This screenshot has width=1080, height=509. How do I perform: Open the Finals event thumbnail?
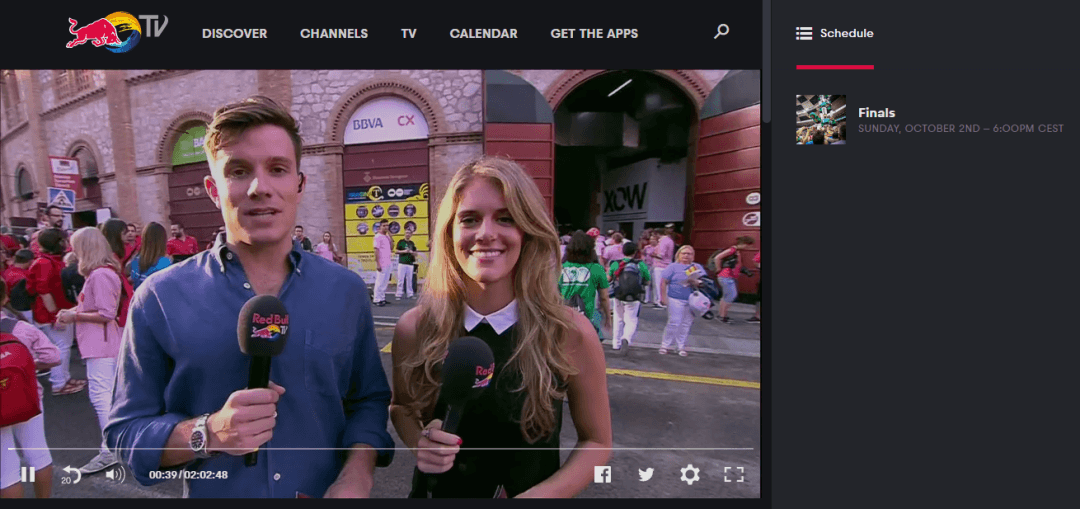(821, 119)
